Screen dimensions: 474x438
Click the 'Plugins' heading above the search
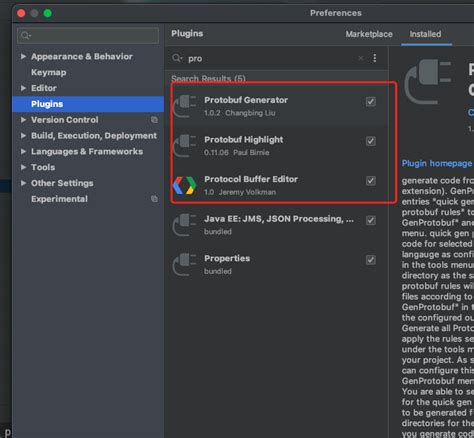tap(187, 34)
